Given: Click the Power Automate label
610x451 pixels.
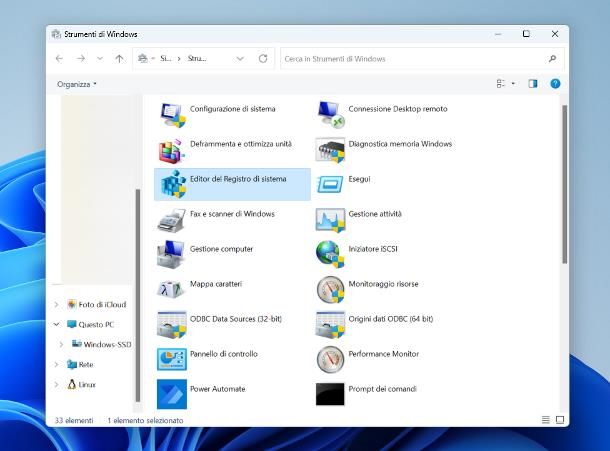Looking at the screenshot, I should coord(217,389).
